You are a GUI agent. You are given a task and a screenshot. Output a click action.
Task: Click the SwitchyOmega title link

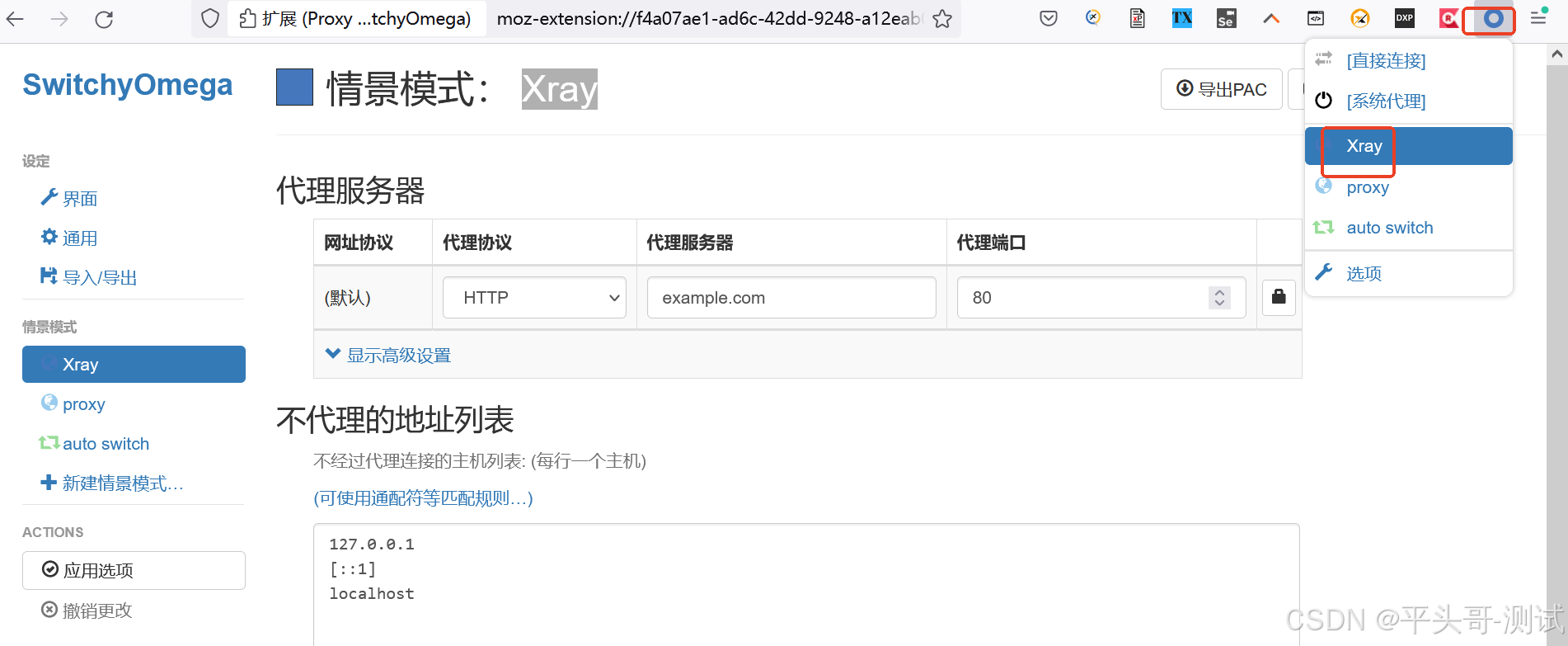tap(128, 85)
